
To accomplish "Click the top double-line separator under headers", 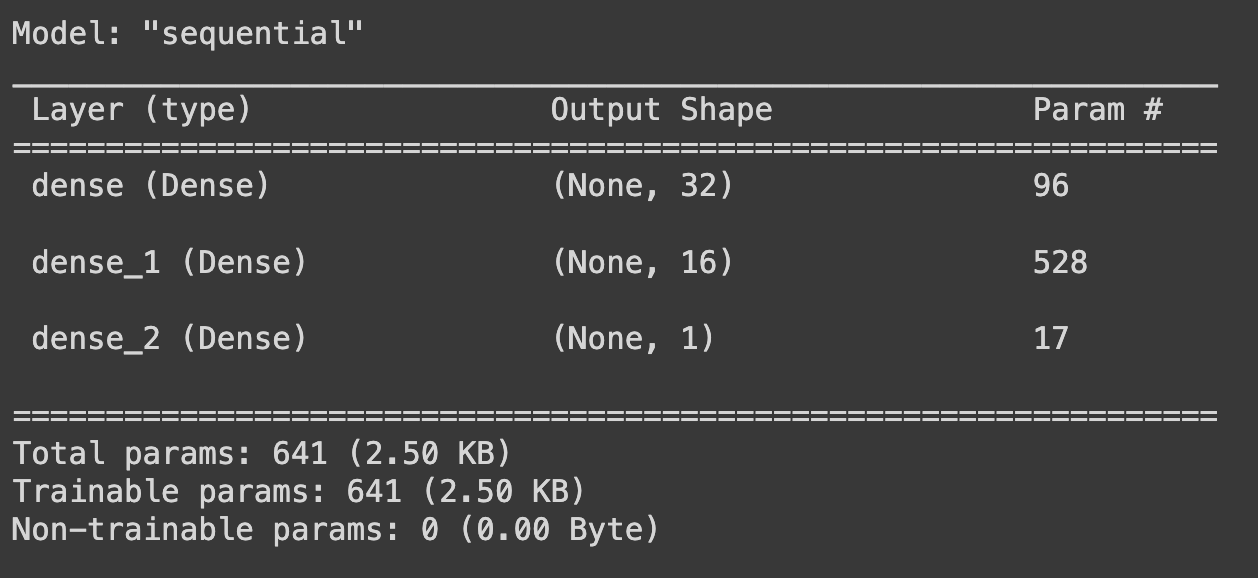I will pyautogui.click(x=615, y=149).
